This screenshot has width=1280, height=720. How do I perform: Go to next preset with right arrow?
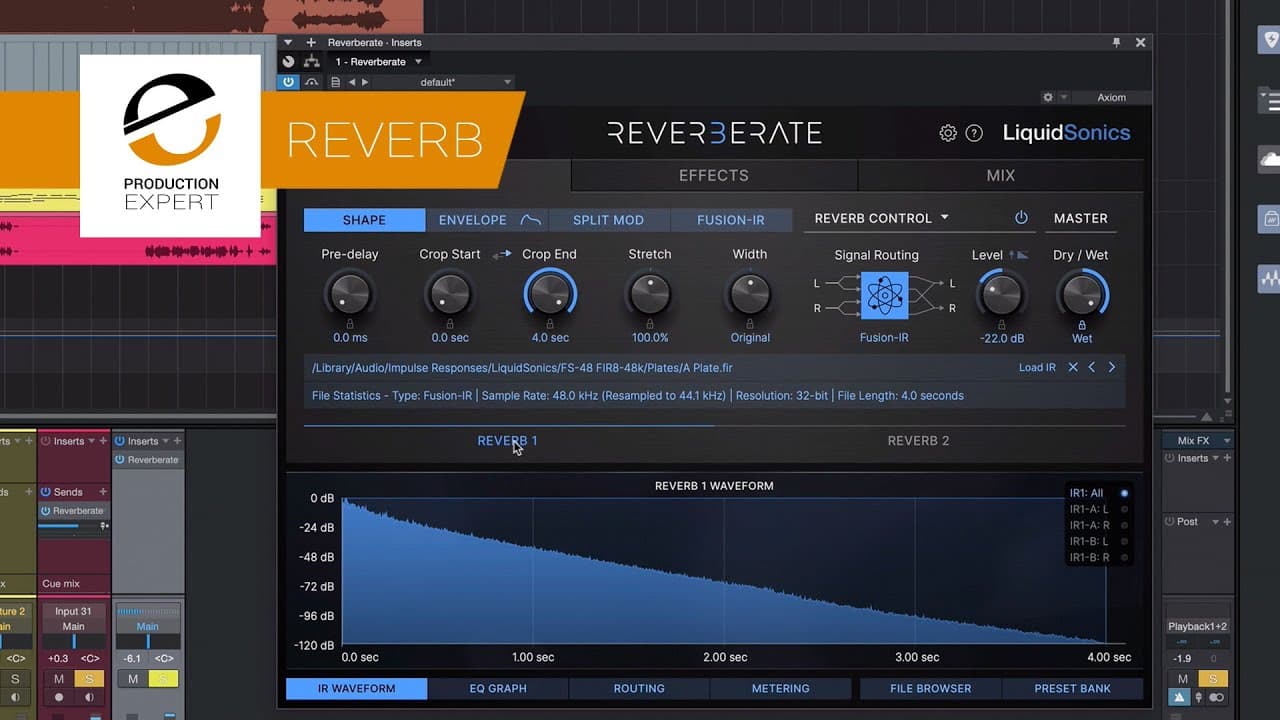pyautogui.click(x=364, y=82)
